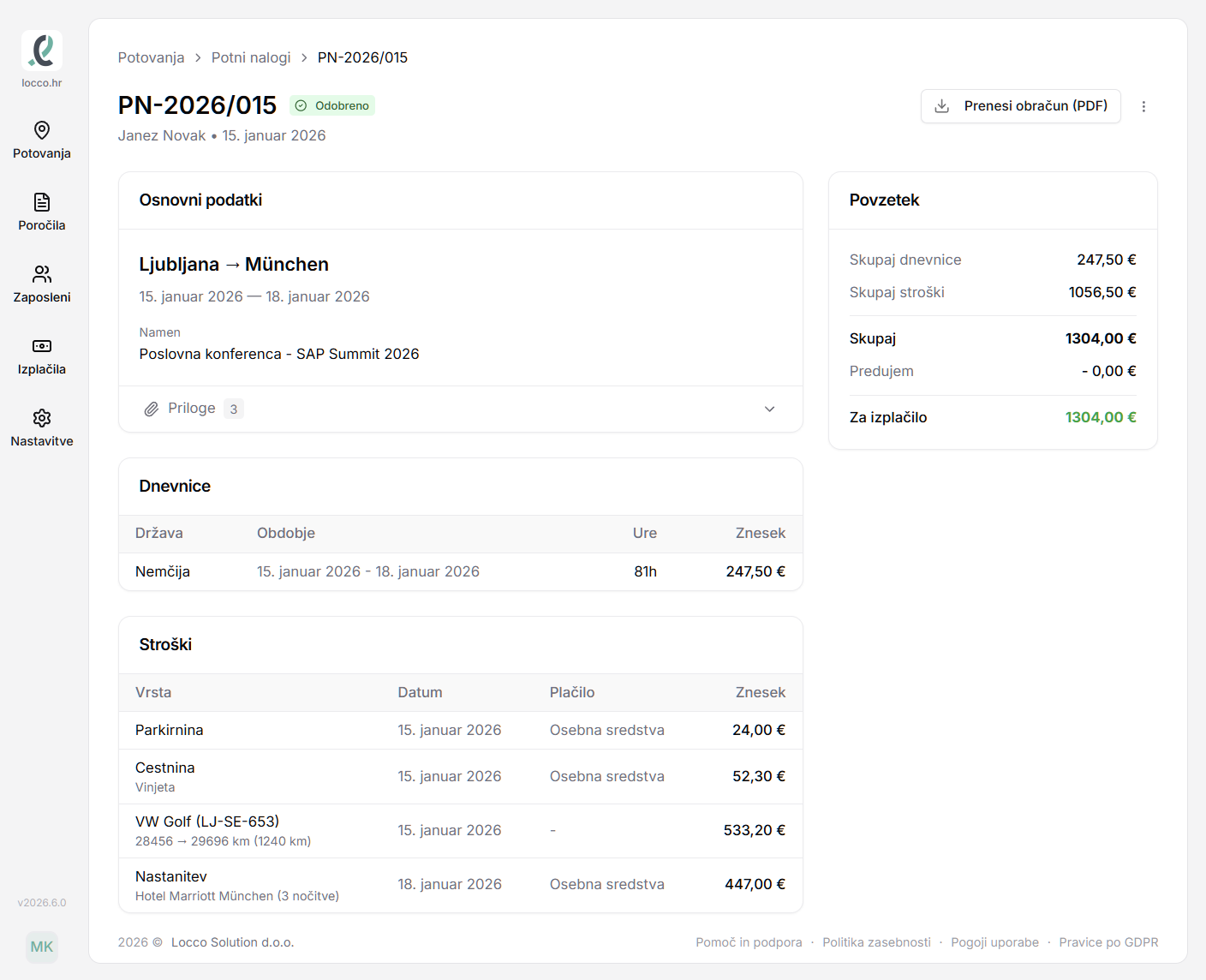Open Izplačila via the banknote icon
The image size is (1206, 980).
coord(42,346)
